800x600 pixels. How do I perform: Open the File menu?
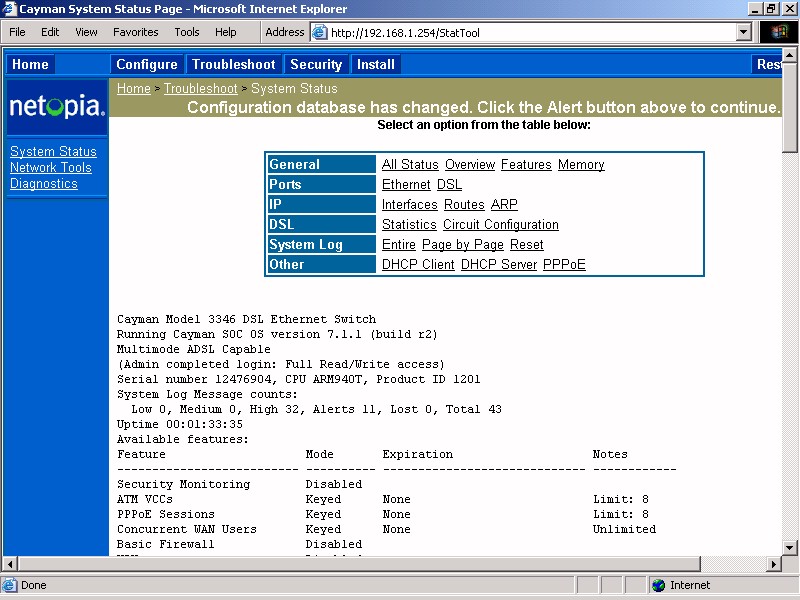pyautogui.click(x=17, y=32)
